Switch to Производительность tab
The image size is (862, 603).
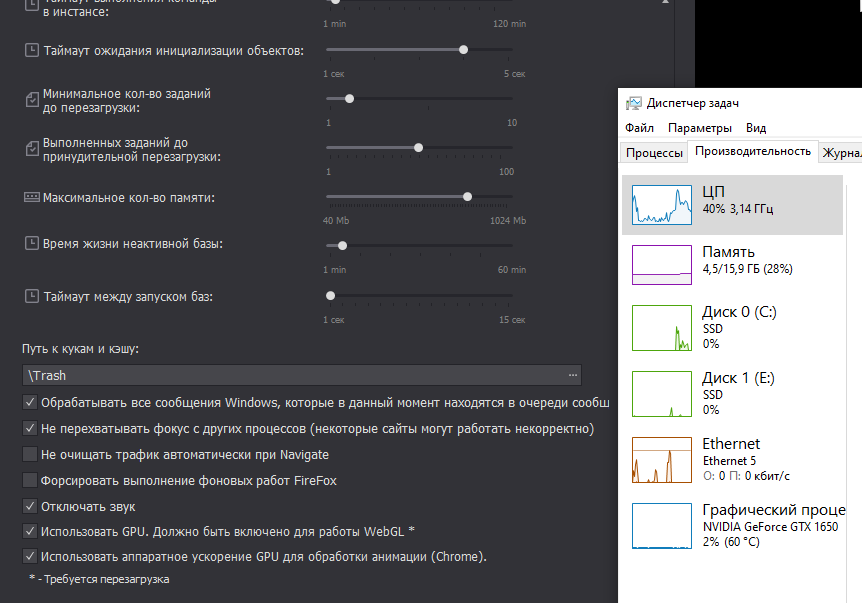(x=753, y=151)
